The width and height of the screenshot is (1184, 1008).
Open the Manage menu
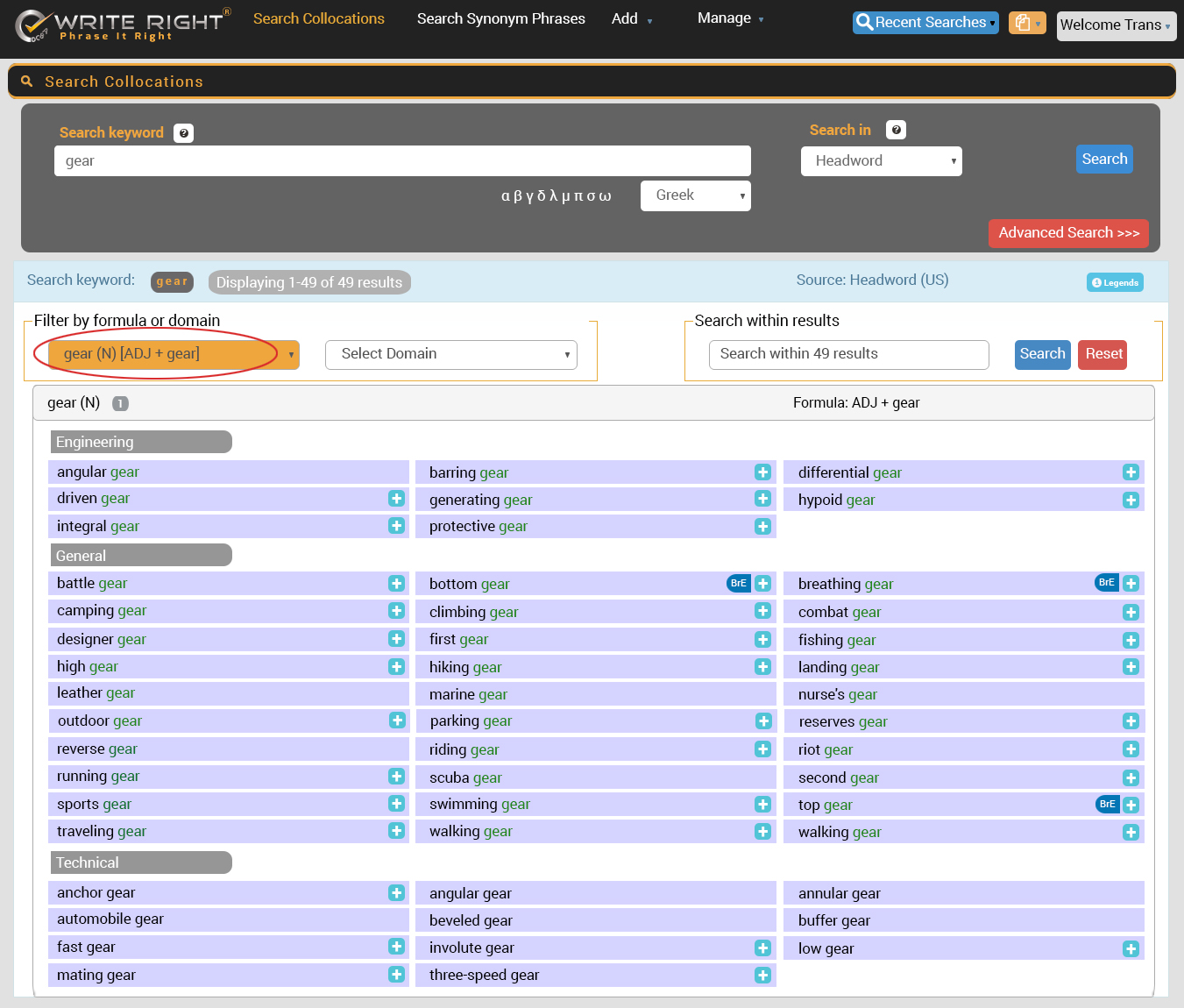coord(729,18)
